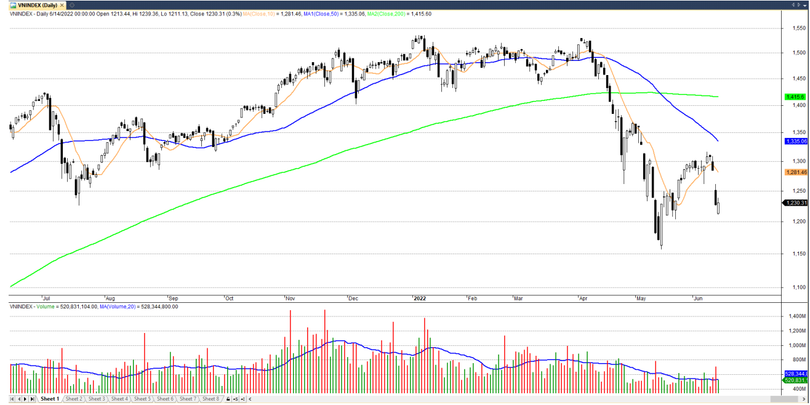Jump to first sheet navigation arrow
The image size is (810, 405).
(12, 399)
